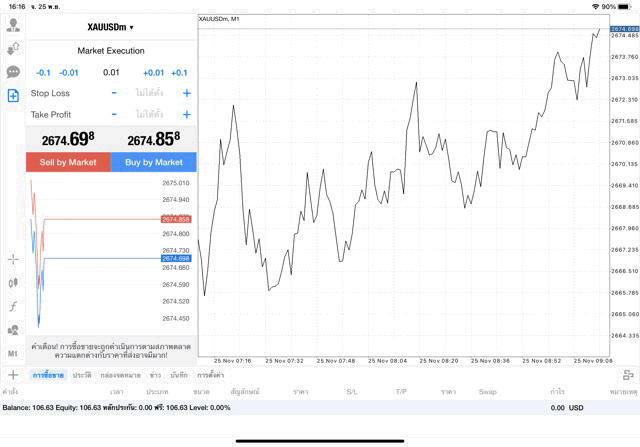Open the chat messages icon
The height and width of the screenshot is (447, 640).
(13, 72)
